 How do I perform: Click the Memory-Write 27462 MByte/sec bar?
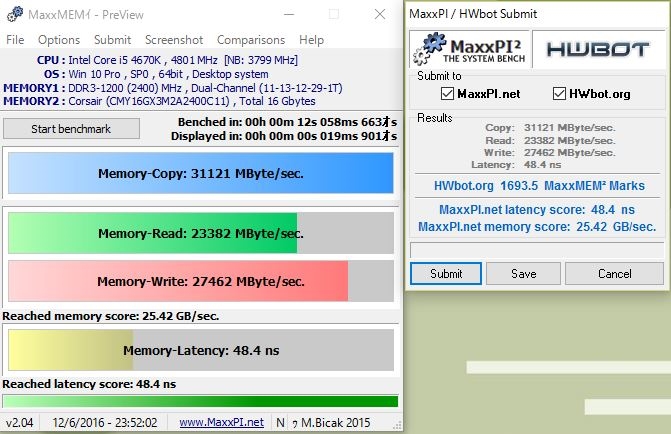click(201, 281)
